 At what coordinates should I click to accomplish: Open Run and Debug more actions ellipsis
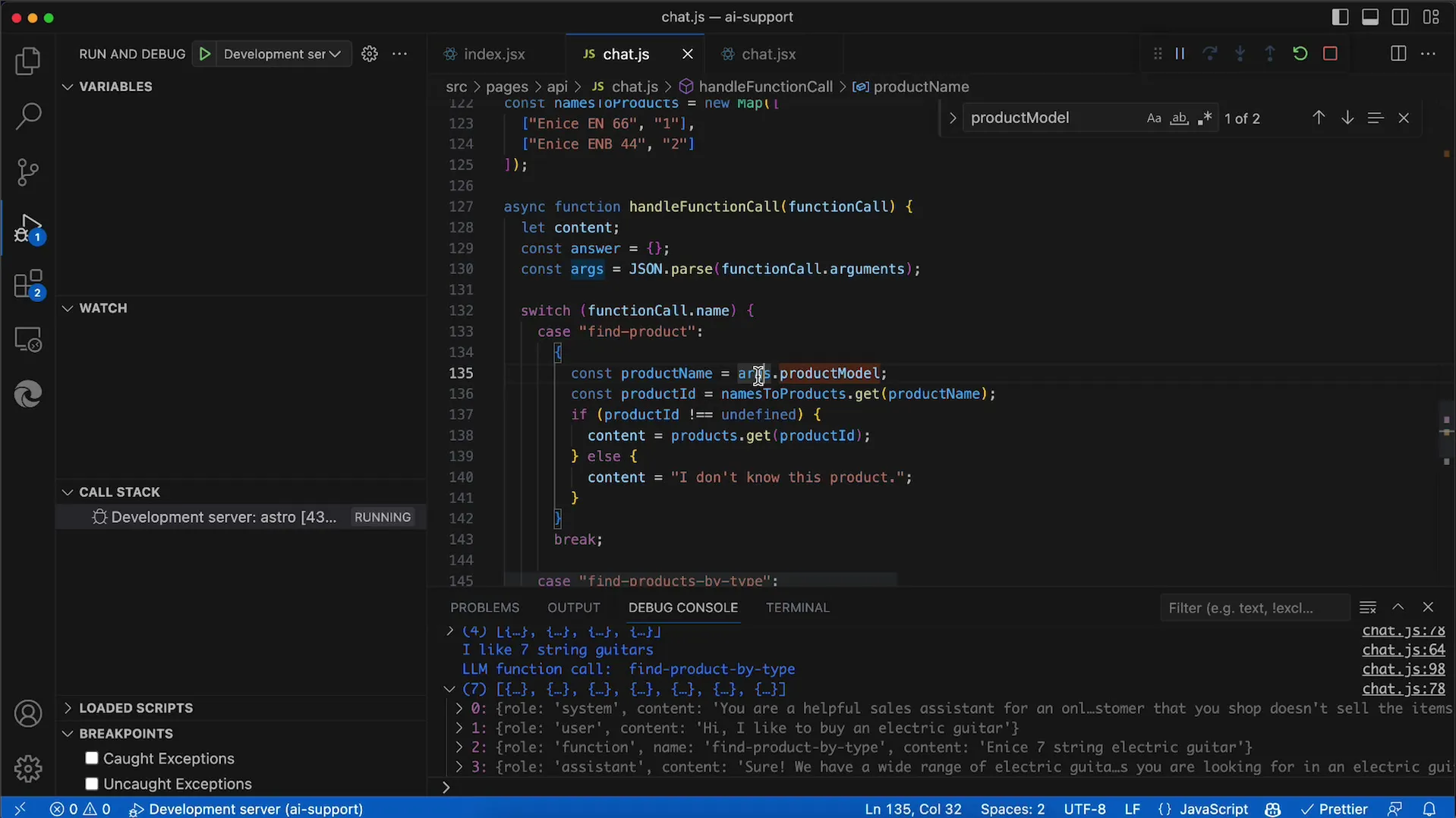pos(400,54)
